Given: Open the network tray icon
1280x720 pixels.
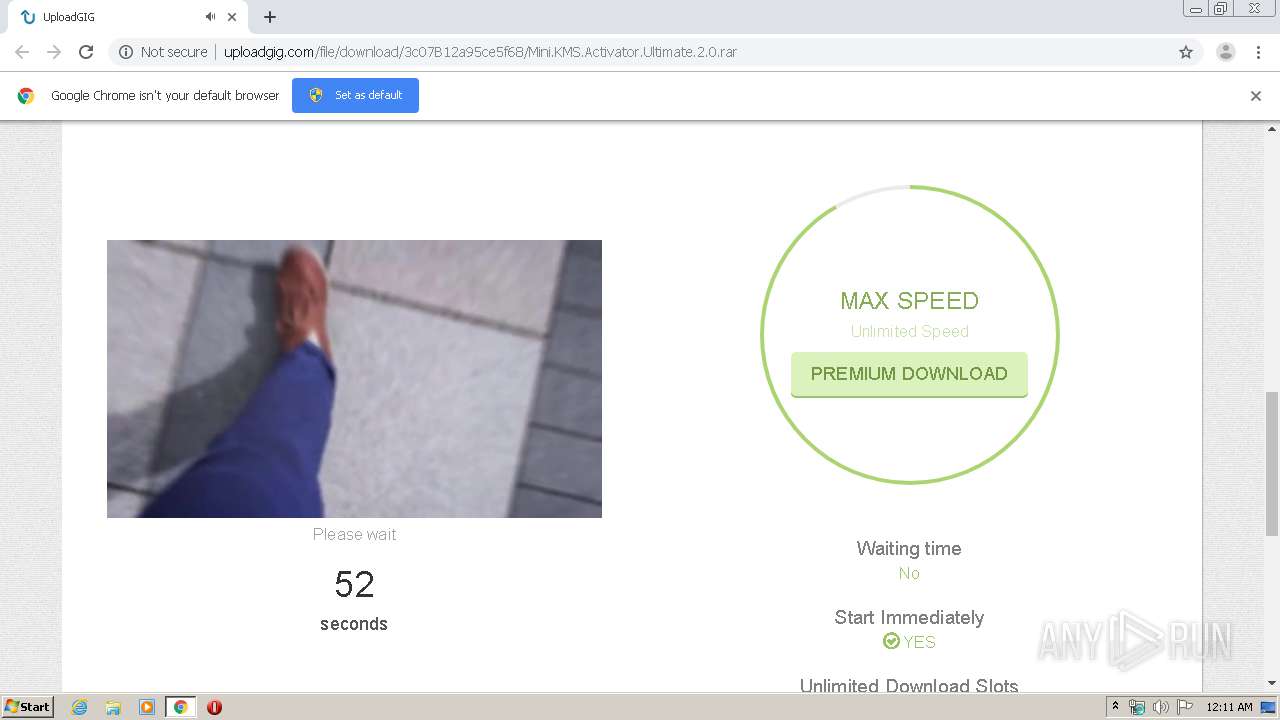Looking at the screenshot, I should click(1137, 707).
